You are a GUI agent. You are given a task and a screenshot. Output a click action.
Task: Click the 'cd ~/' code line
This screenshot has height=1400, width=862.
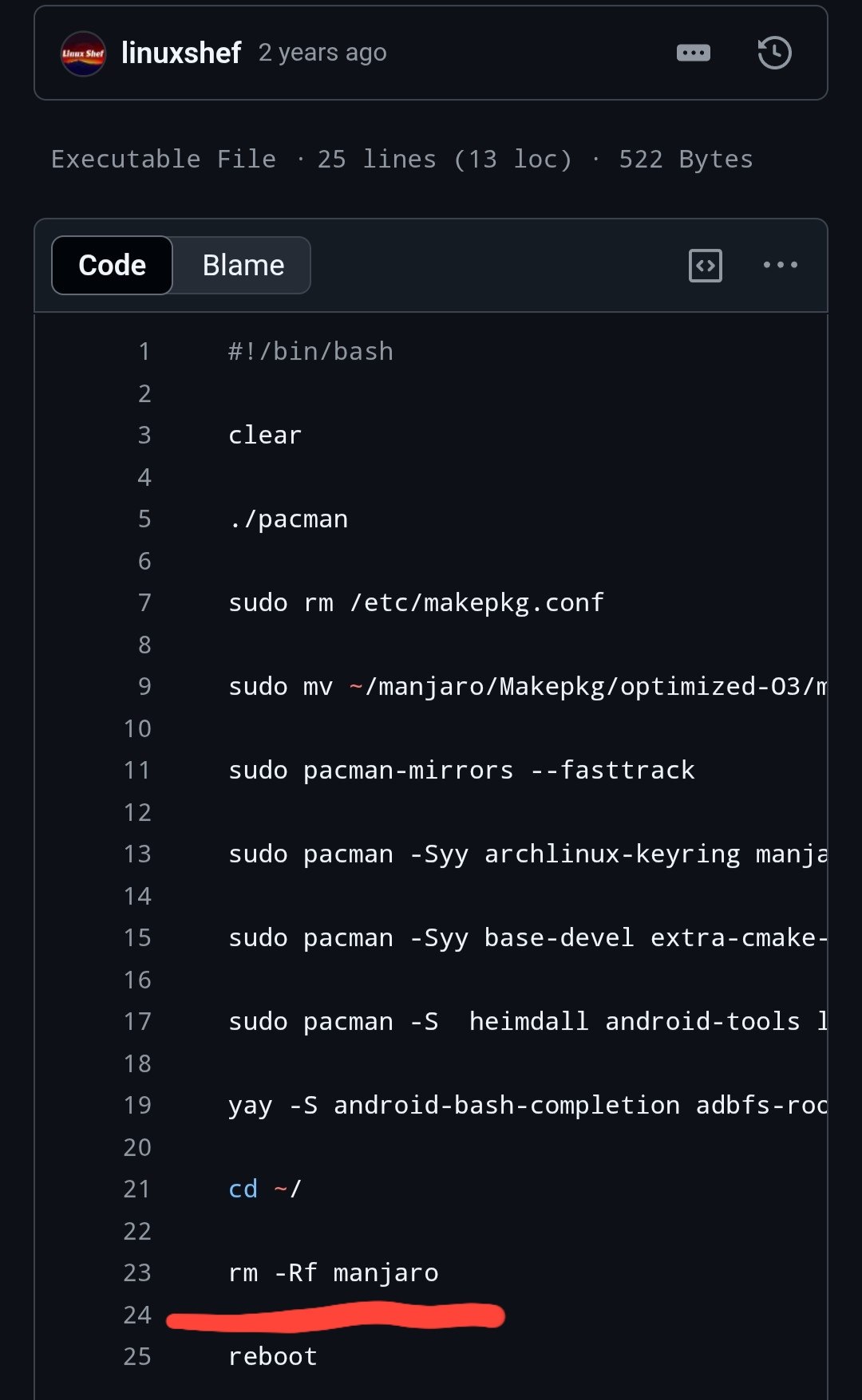(x=265, y=1189)
